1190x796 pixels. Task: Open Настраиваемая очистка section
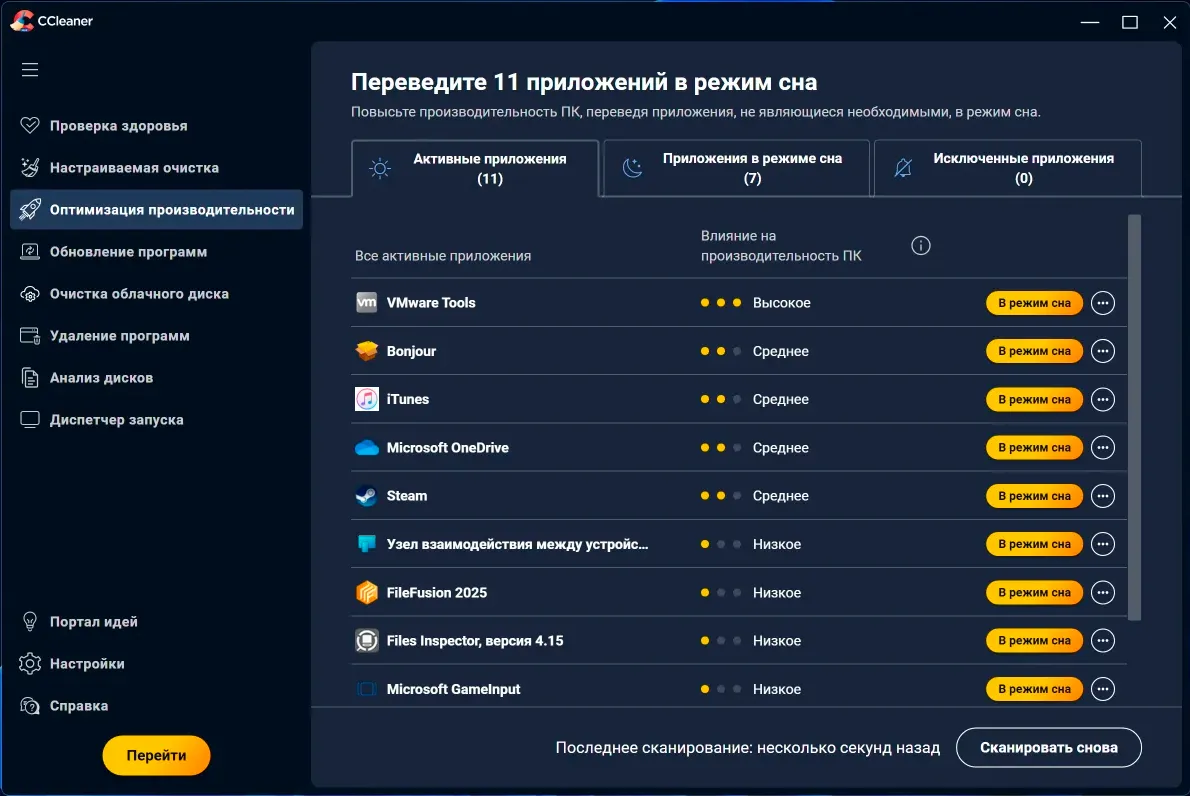pyautogui.click(x=156, y=168)
